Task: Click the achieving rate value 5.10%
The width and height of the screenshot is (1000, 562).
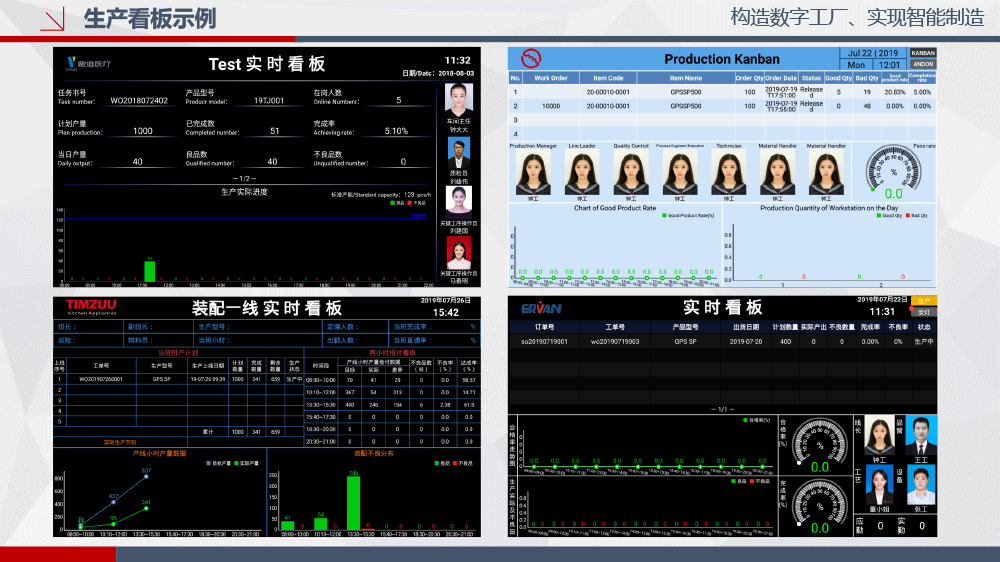Action: pyautogui.click(x=396, y=131)
